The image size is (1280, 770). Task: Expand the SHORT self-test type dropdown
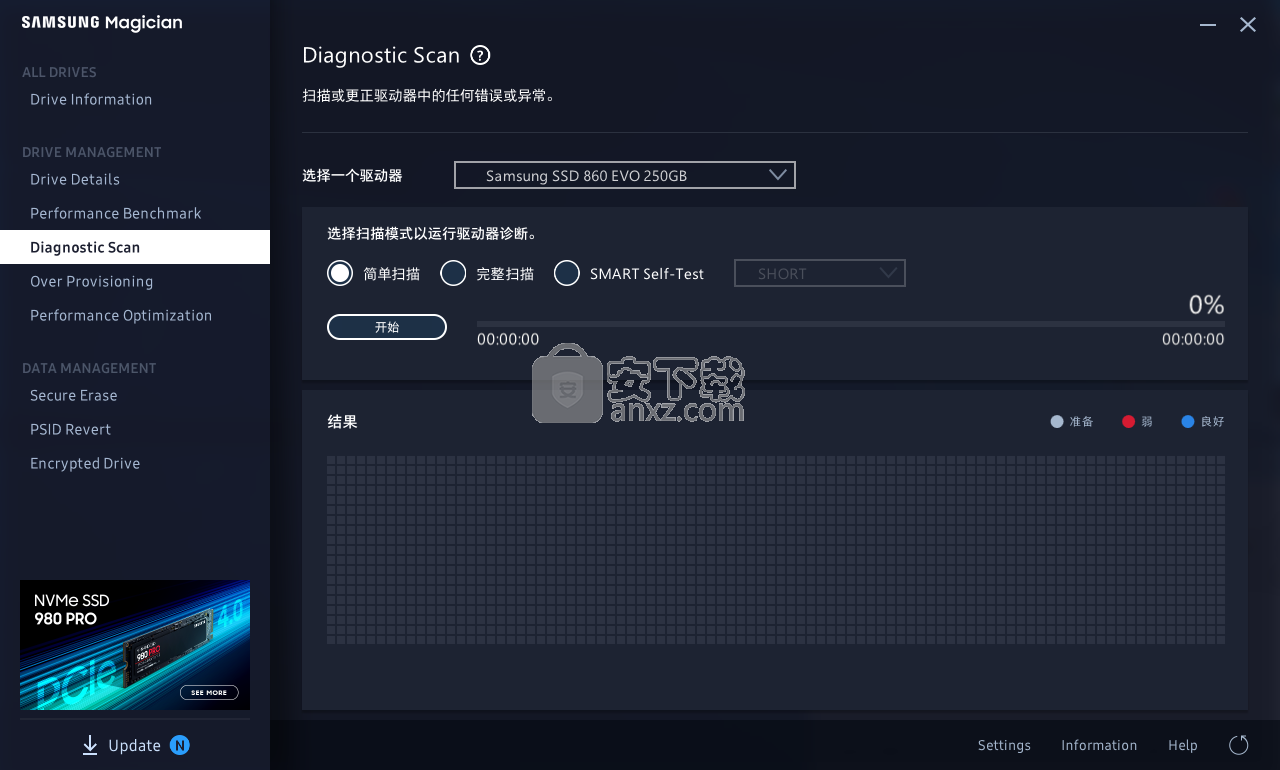coord(820,273)
